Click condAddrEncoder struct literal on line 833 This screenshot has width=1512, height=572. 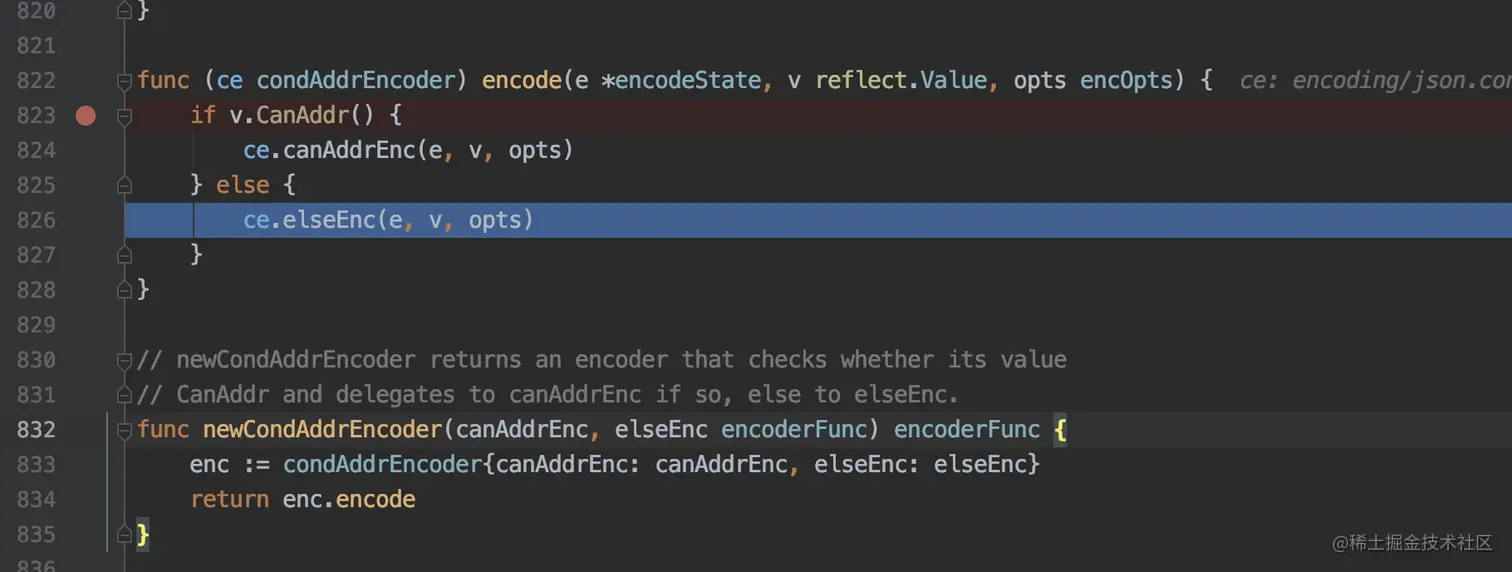[x=382, y=464]
